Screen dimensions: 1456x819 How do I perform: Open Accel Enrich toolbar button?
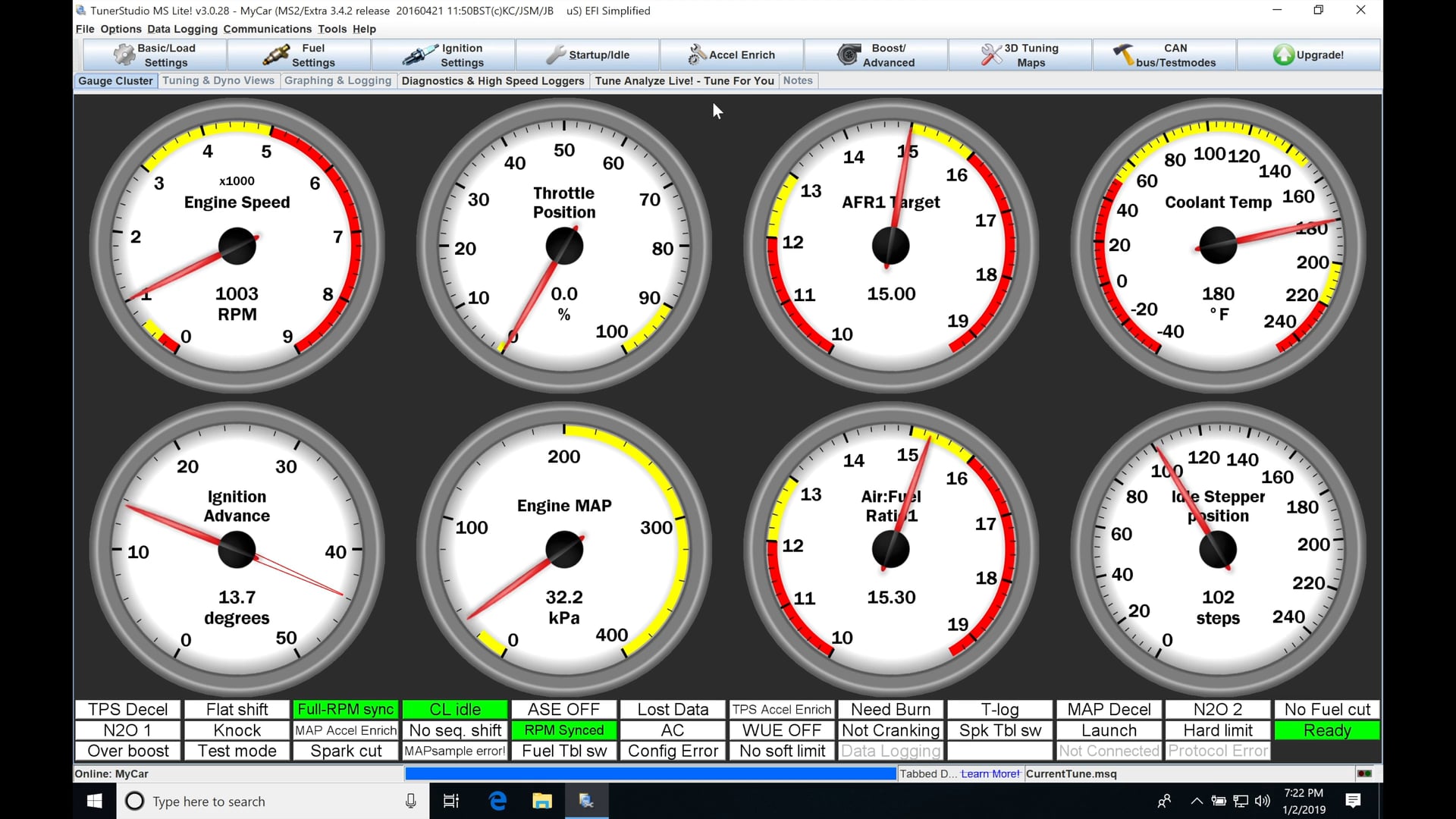[731, 55]
